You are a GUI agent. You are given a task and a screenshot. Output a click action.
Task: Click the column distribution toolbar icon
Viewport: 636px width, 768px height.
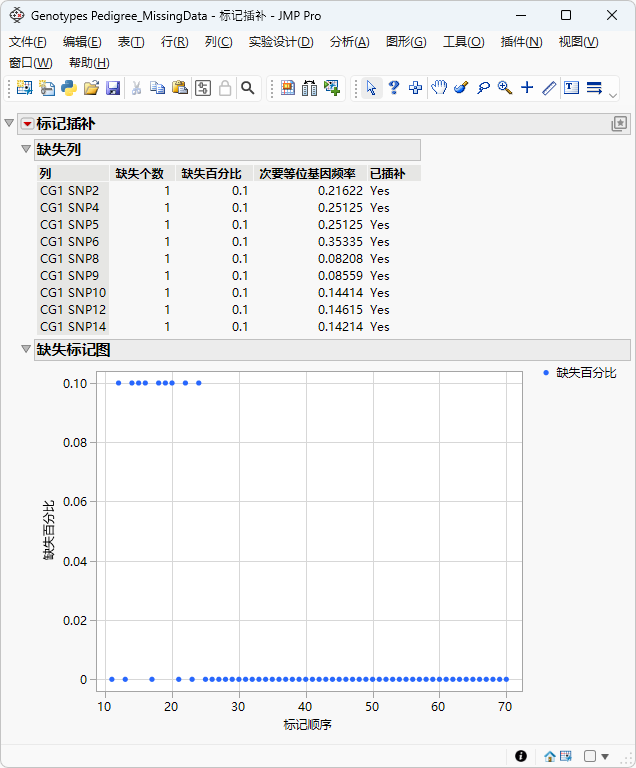click(x=310, y=88)
